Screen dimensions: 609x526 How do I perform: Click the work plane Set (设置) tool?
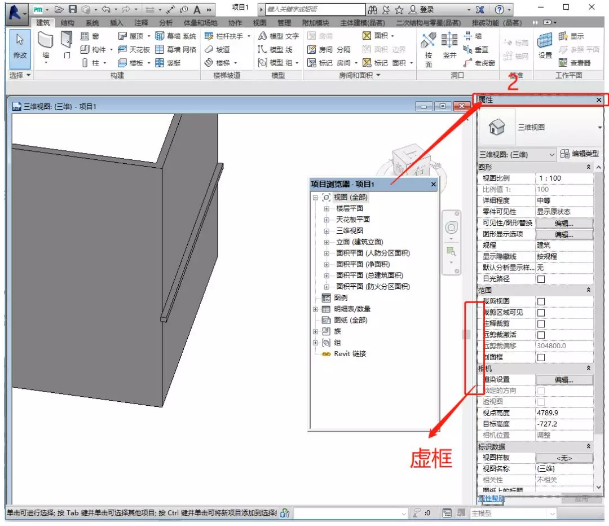click(545, 45)
